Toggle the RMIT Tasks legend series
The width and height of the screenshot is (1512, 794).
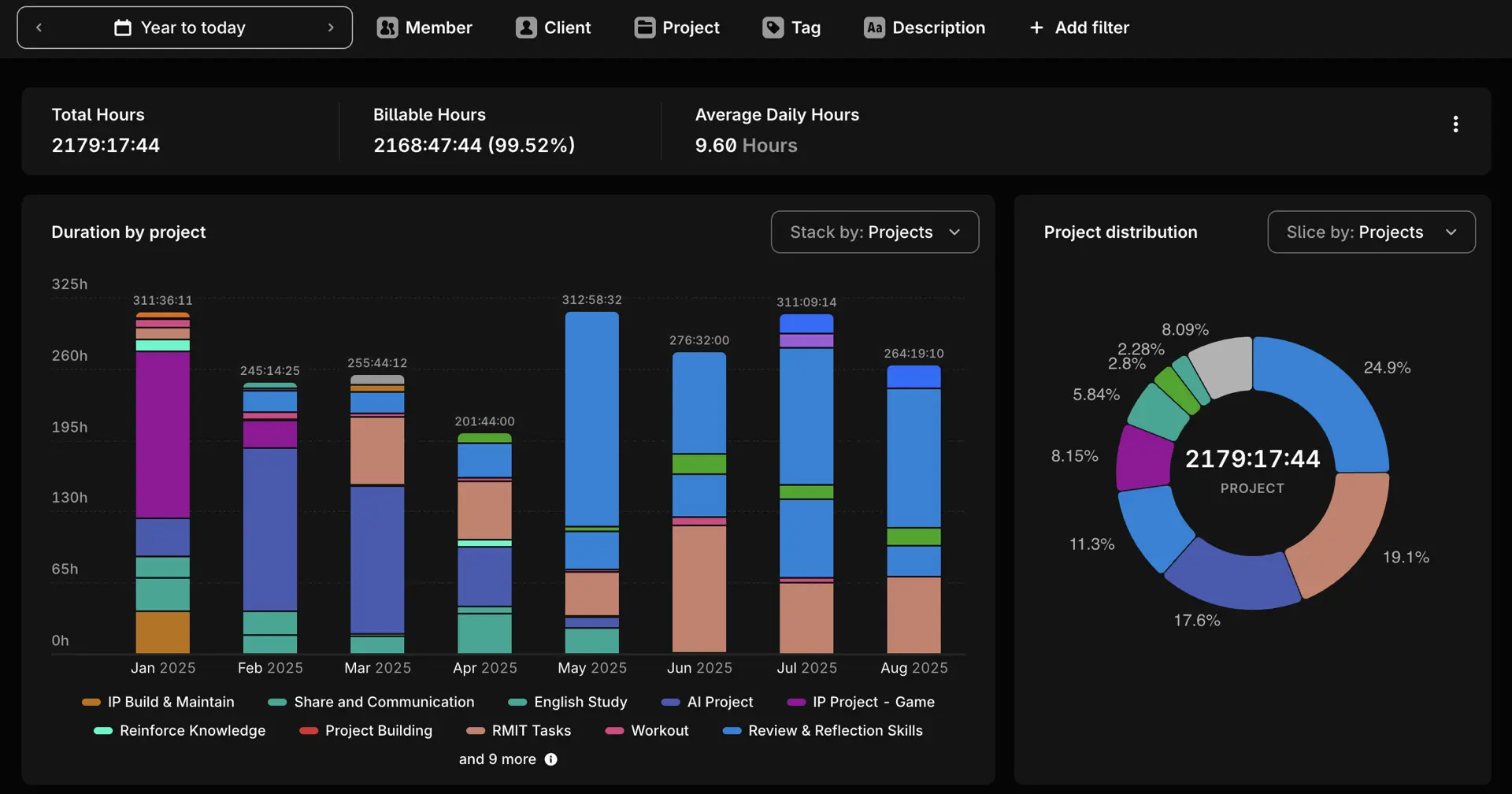[519, 731]
